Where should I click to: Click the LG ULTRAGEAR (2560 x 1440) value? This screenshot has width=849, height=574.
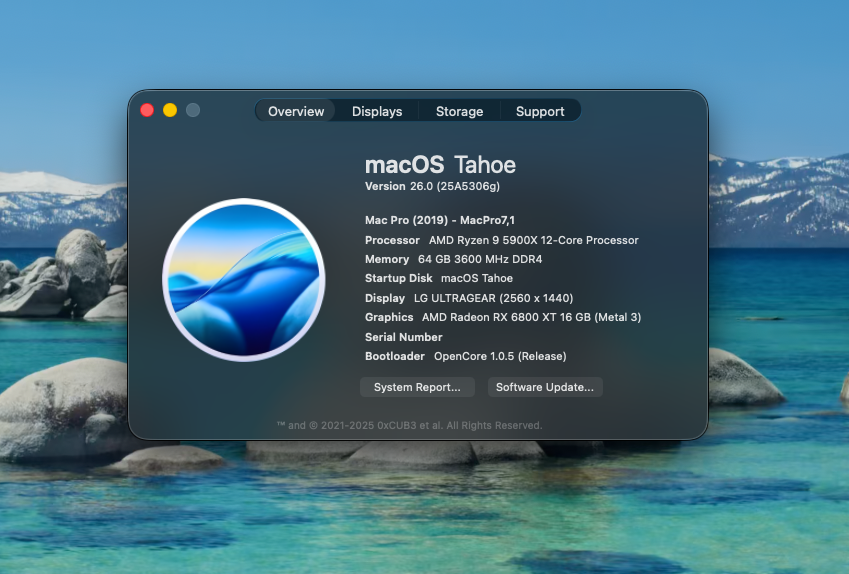point(493,298)
